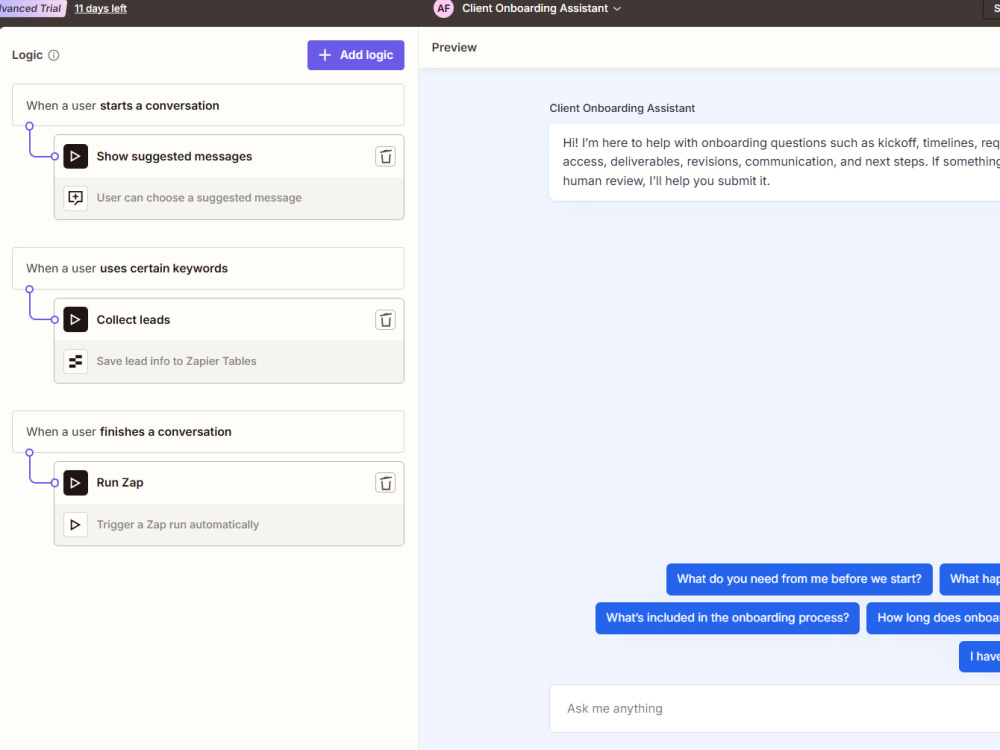Click the black play icon beside Run Zap
Screen dimensions: 1000x750
pos(75,483)
